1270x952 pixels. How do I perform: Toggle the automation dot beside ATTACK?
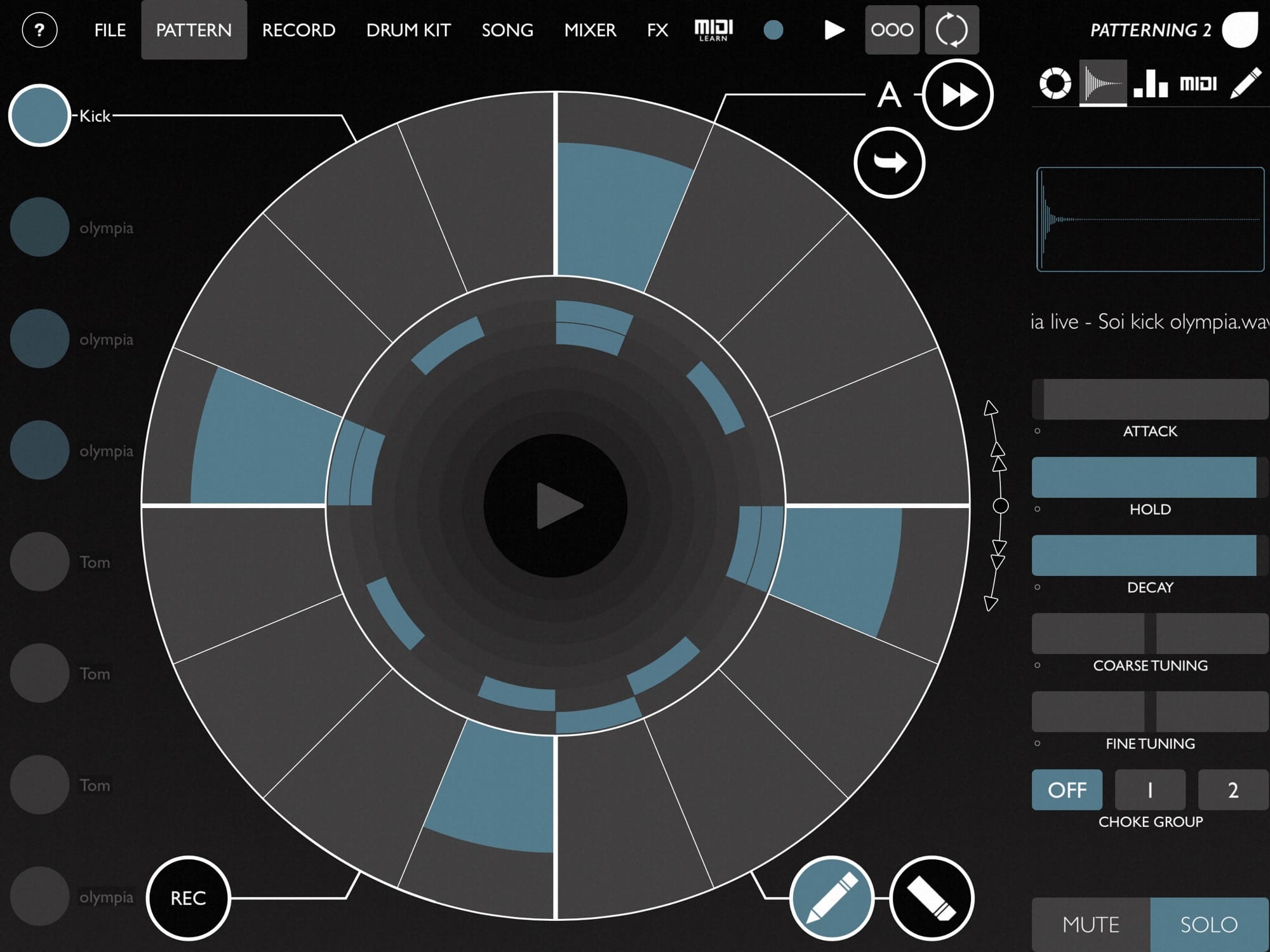tap(1038, 431)
